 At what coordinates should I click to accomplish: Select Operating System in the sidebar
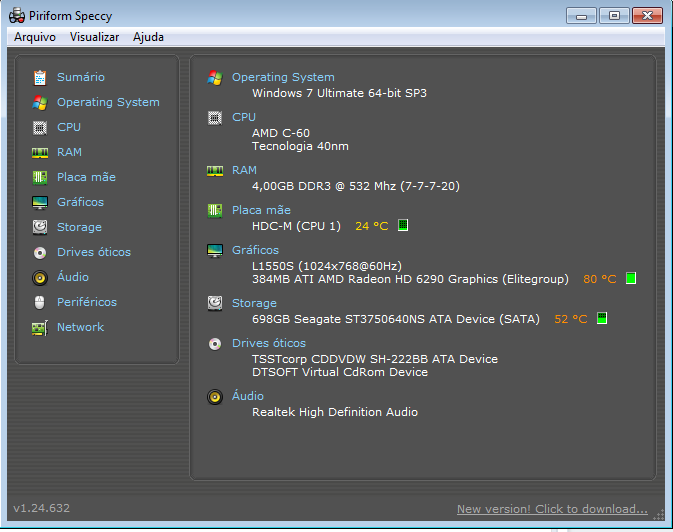coord(108,102)
